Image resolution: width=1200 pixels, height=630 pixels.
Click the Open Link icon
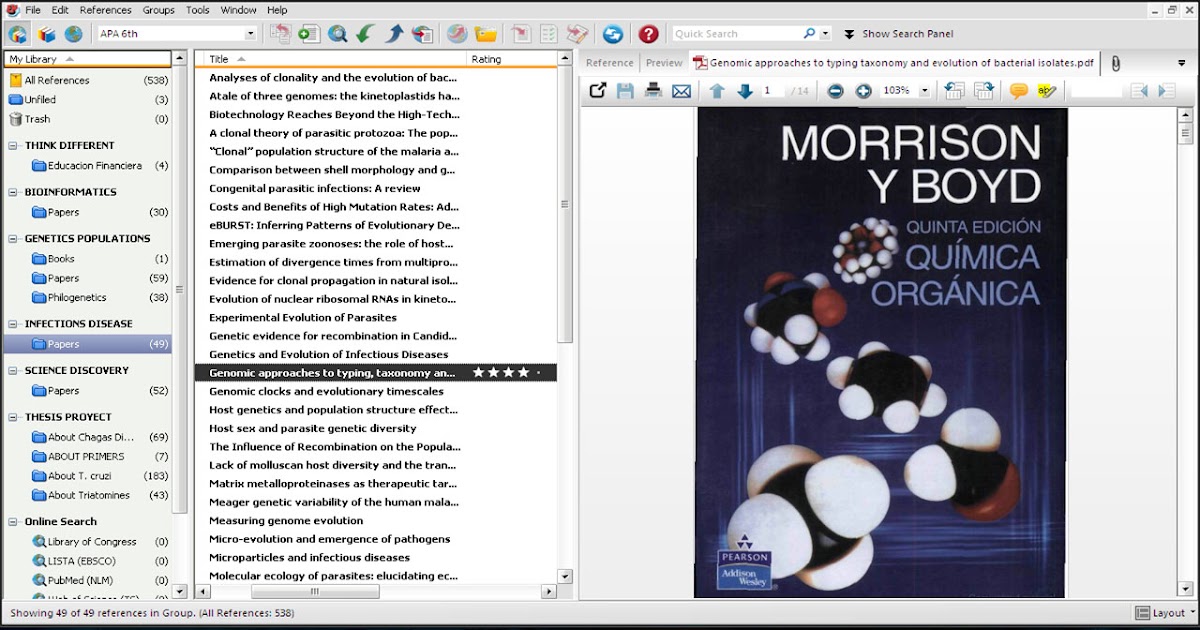(456, 34)
